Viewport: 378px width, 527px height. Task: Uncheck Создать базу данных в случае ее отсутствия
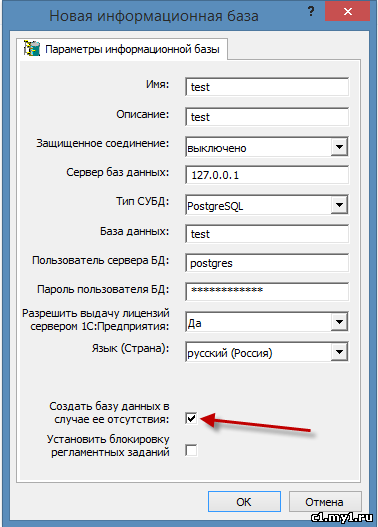191,418
